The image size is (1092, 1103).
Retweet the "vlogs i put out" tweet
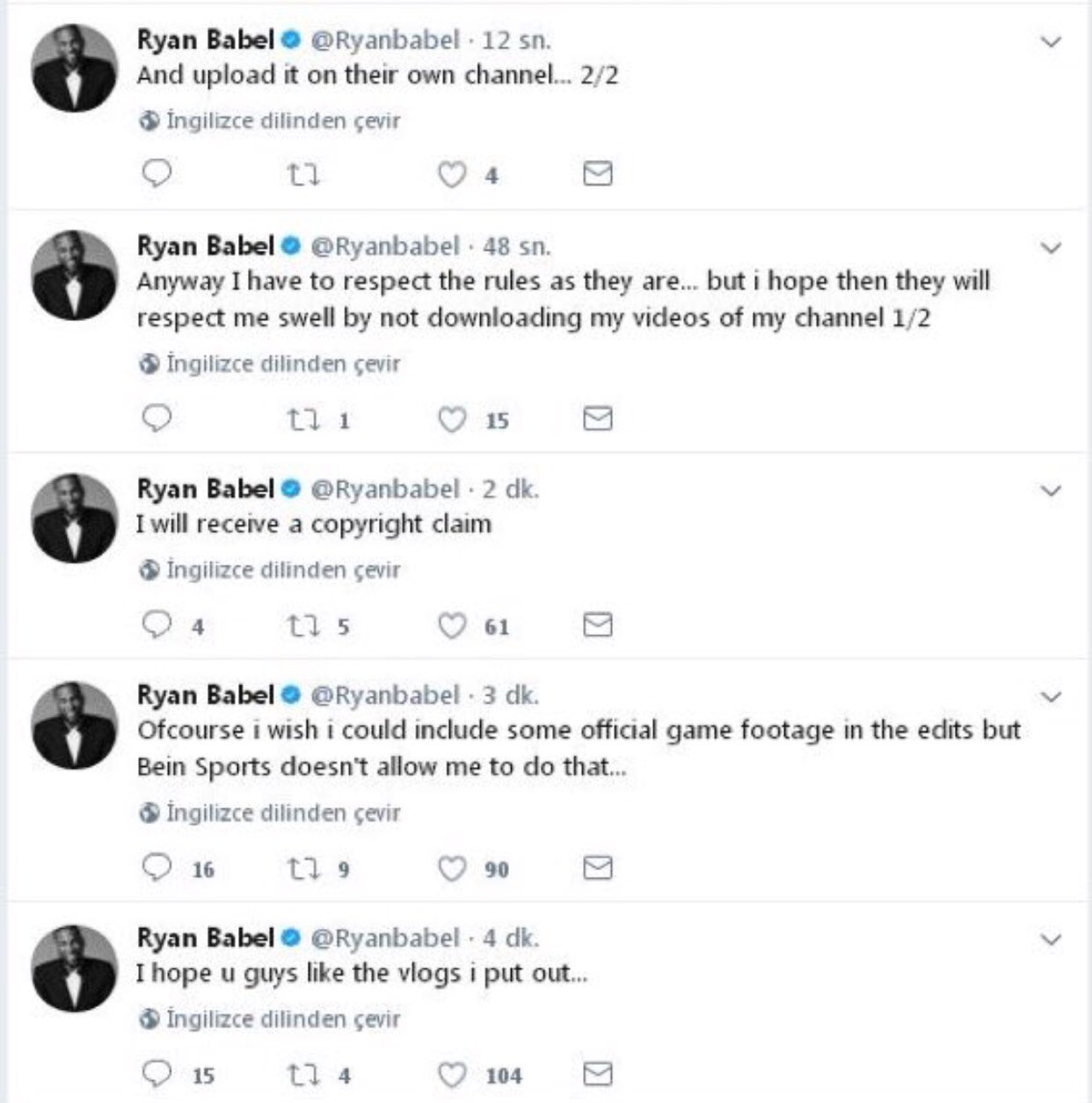tap(304, 1074)
